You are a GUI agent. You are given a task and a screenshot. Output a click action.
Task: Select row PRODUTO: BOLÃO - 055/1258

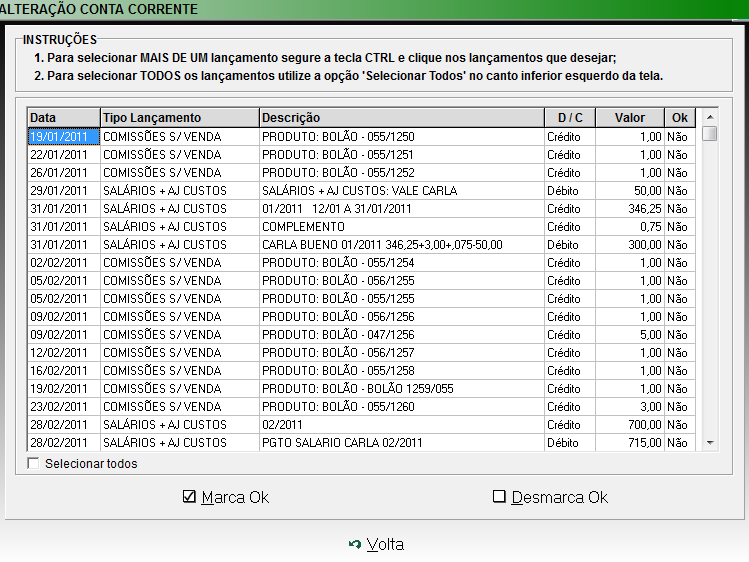pyautogui.click(x=362, y=371)
